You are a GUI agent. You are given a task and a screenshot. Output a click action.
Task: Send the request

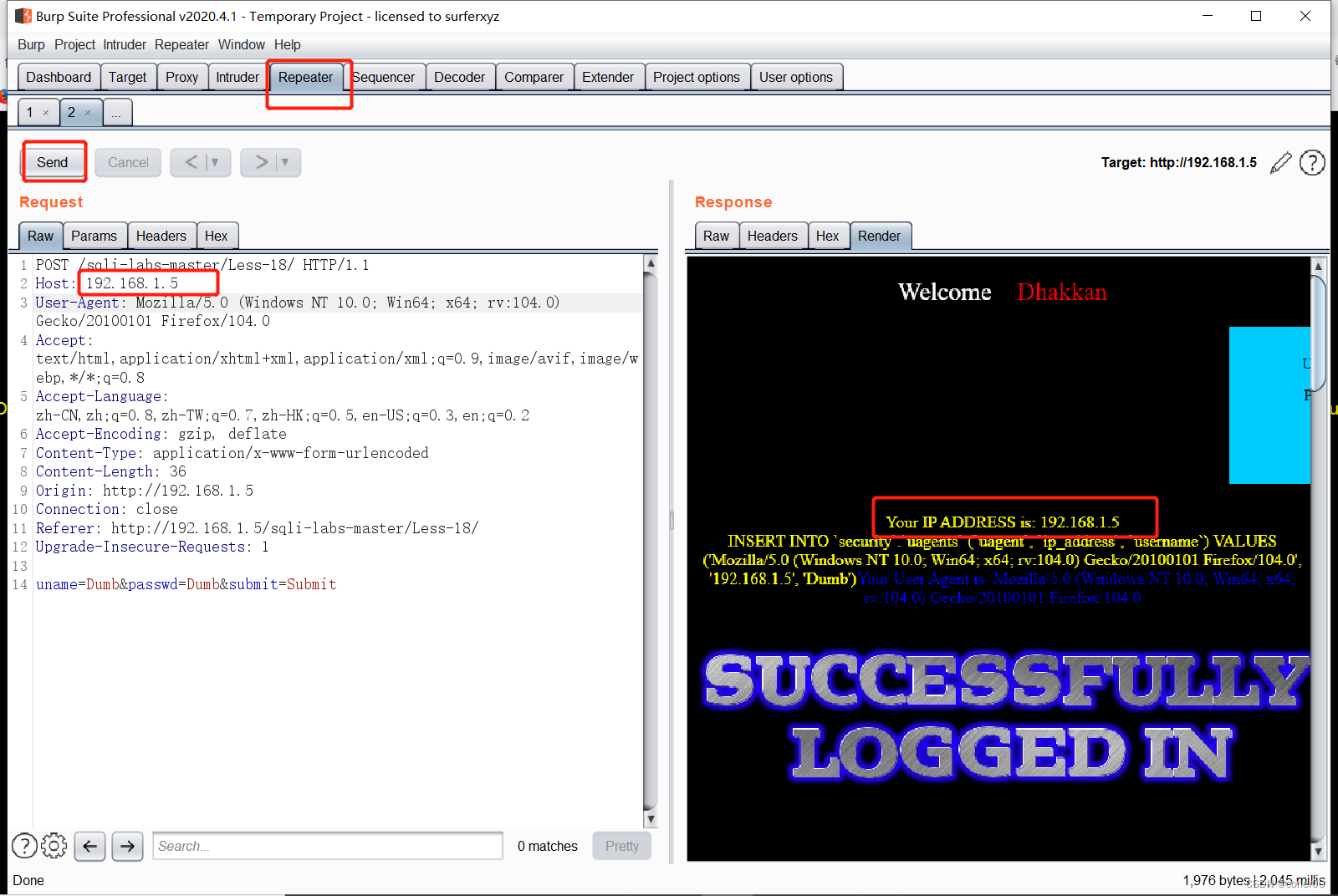(53, 162)
